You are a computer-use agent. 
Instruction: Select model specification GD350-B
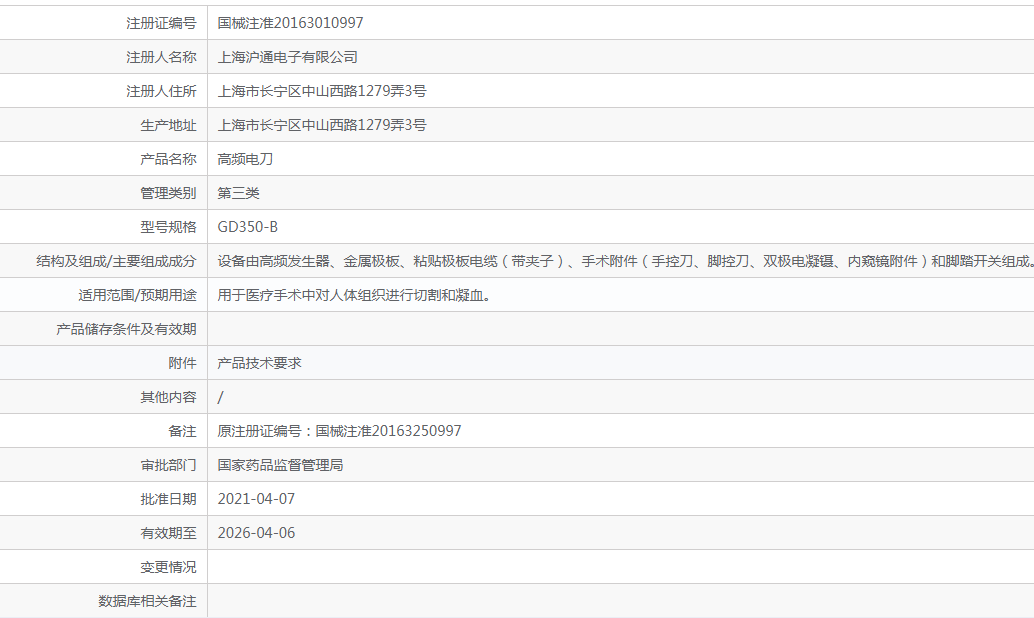point(248,227)
